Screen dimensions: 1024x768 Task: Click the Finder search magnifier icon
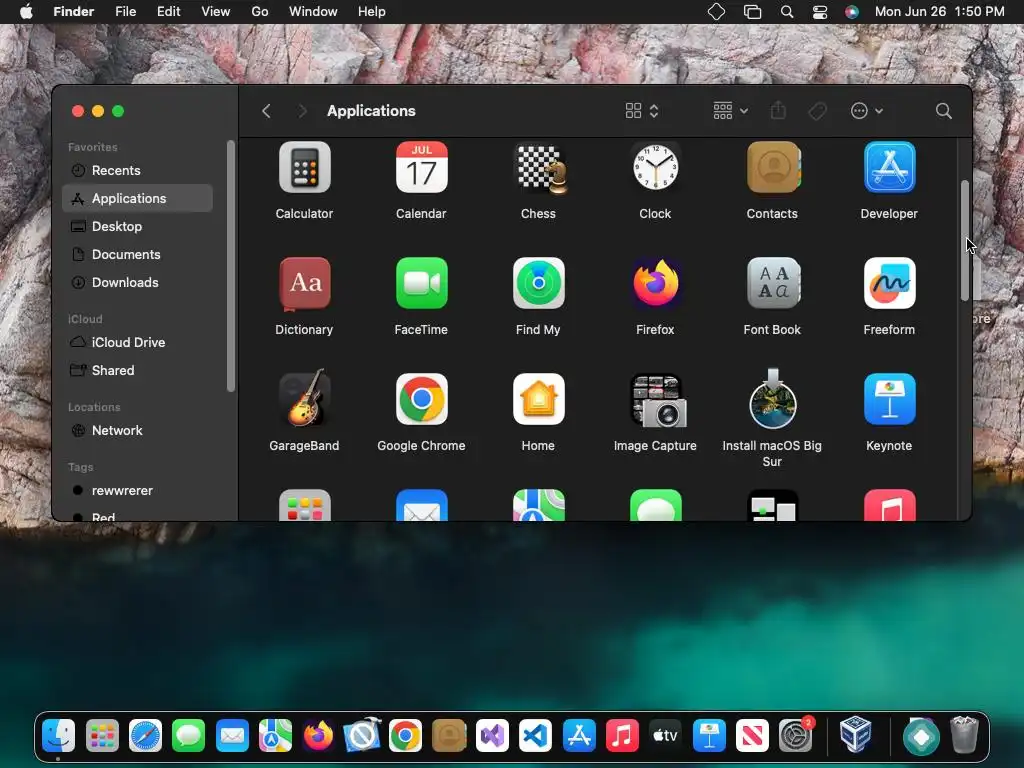pos(943,111)
